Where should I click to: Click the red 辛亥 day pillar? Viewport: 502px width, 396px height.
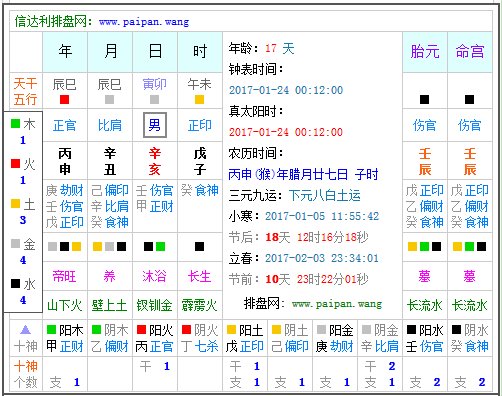coord(155,161)
